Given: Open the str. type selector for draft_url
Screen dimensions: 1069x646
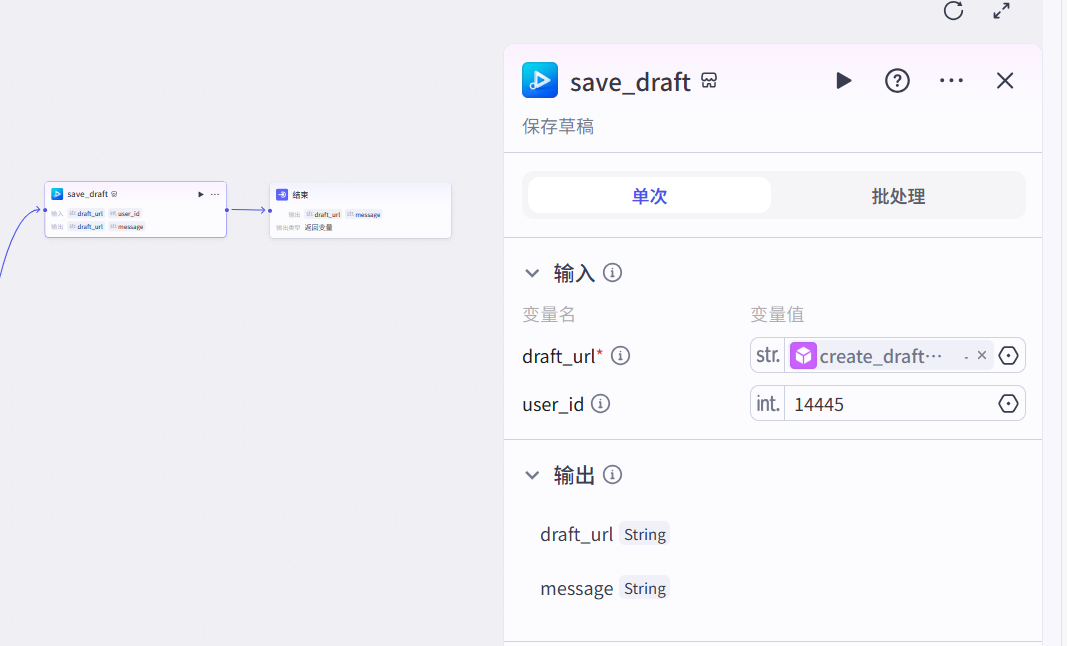Looking at the screenshot, I should point(767,355).
